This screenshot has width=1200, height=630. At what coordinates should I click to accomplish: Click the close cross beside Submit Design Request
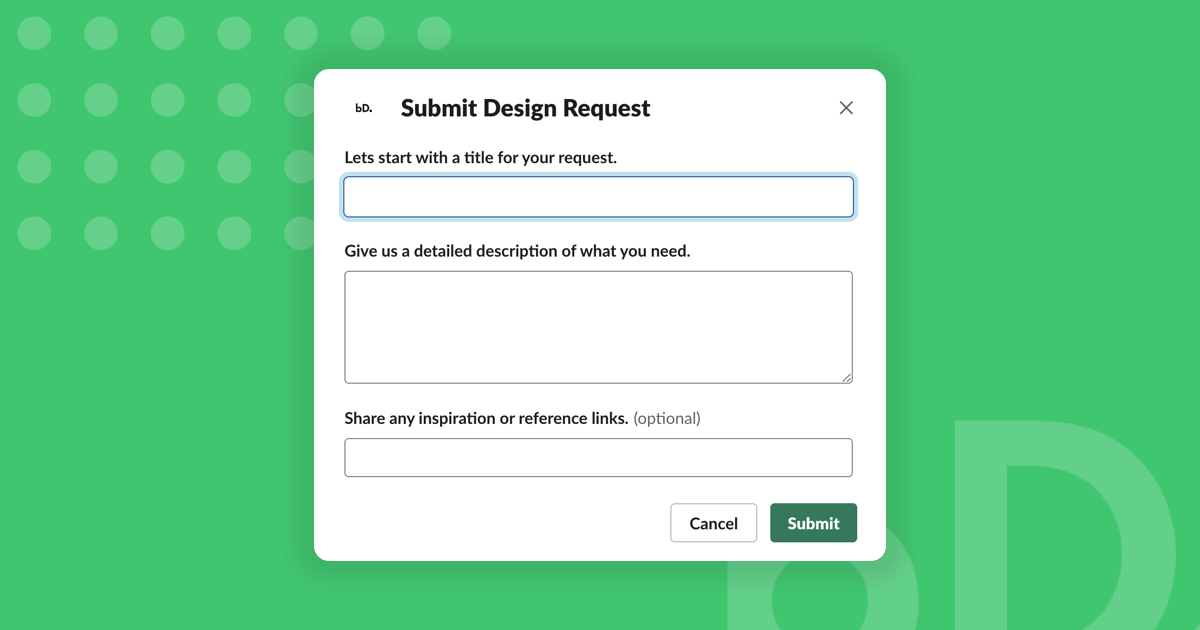point(846,107)
